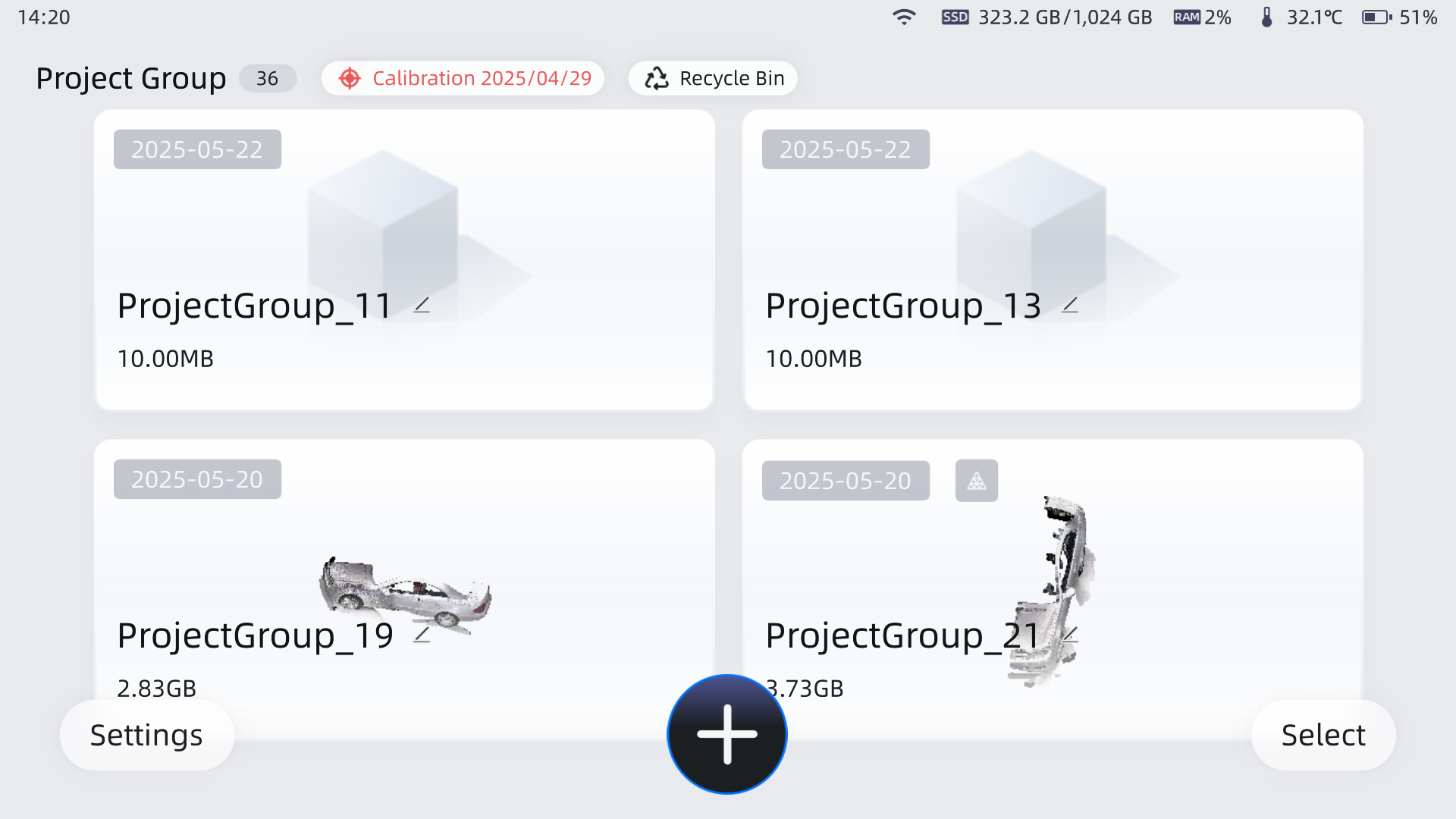Open Calibration 2025/04/29 status

(x=463, y=78)
